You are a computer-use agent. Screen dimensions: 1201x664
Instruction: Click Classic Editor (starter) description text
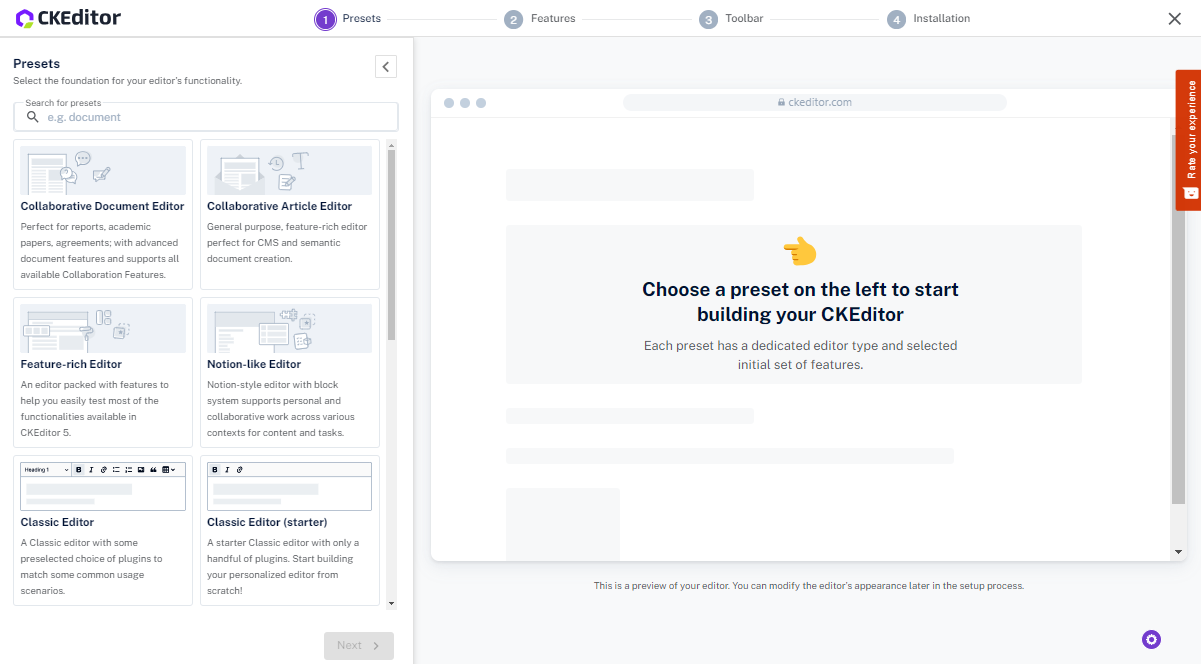(283, 566)
